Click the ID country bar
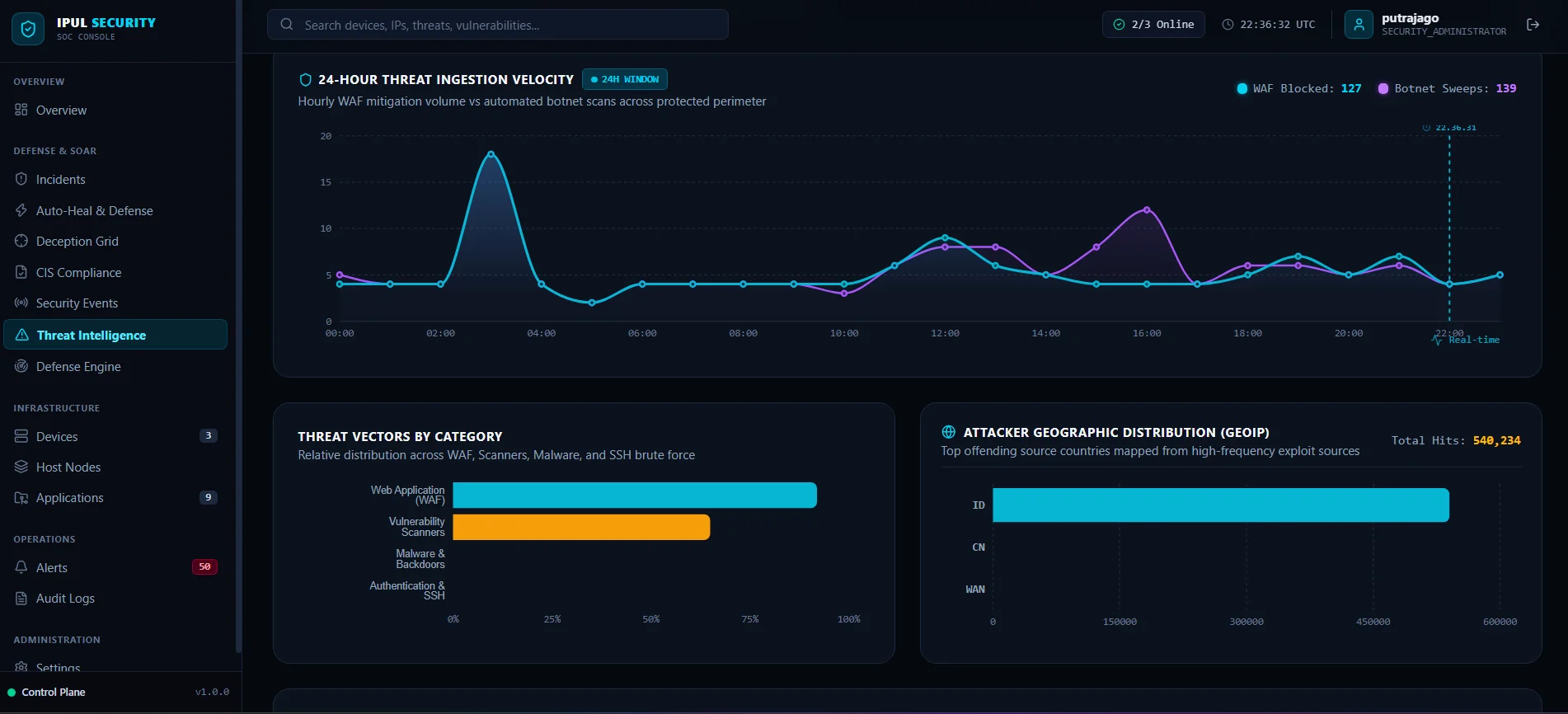 pos(1221,505)
